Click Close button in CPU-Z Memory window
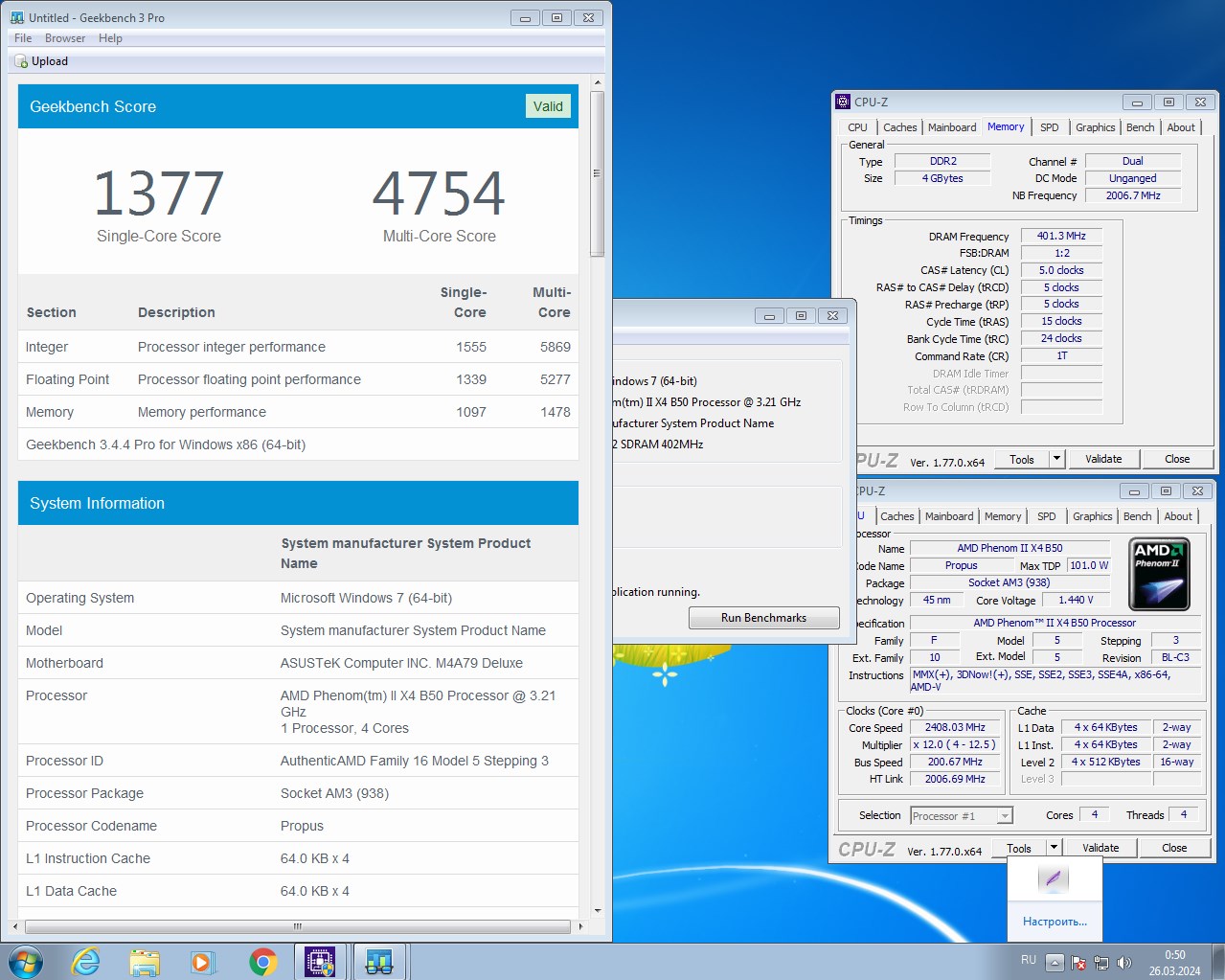The width and height of the screenshot is (1225, 980). click(x=1177, y=459)
